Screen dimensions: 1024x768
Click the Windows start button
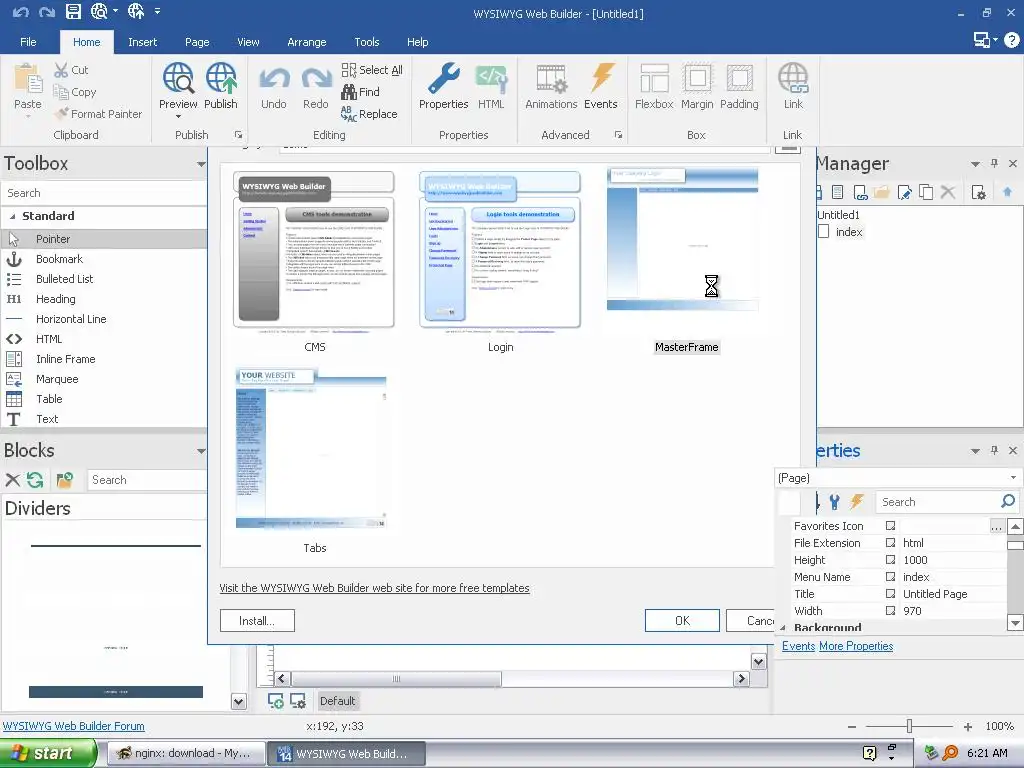tap(48, 753)
